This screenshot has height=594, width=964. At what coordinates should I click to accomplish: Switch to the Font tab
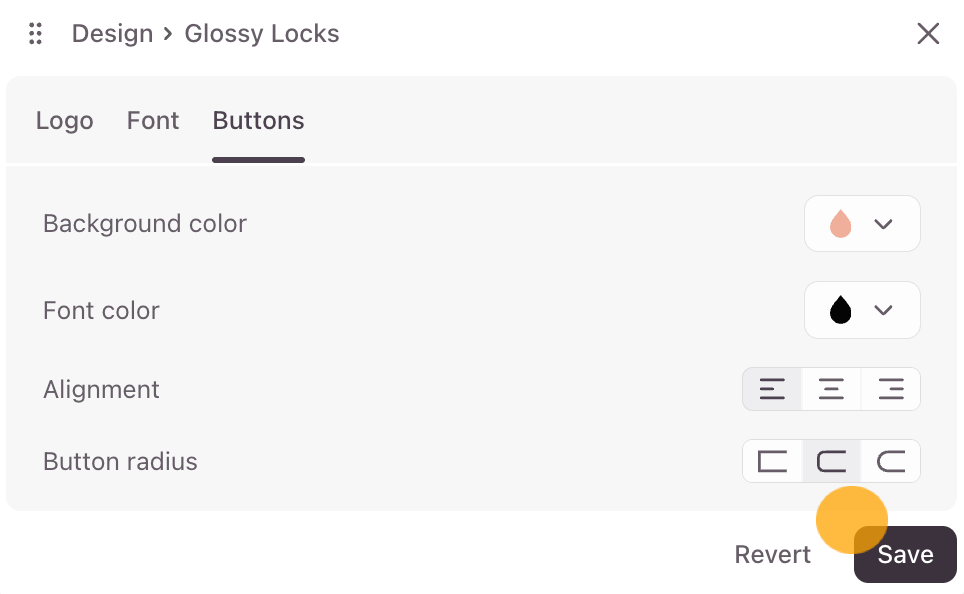coord(153,121)
